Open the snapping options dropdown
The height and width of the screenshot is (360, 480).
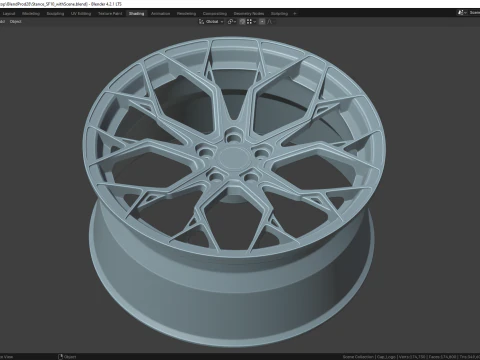pos(251,22)
